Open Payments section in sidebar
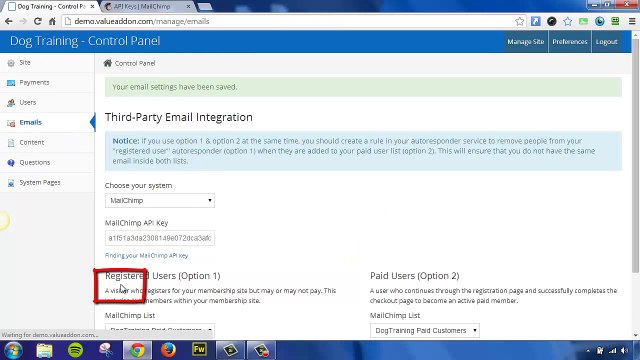Image resolution: width=640 pixels, height=360 pixels. tap(47, 83)
